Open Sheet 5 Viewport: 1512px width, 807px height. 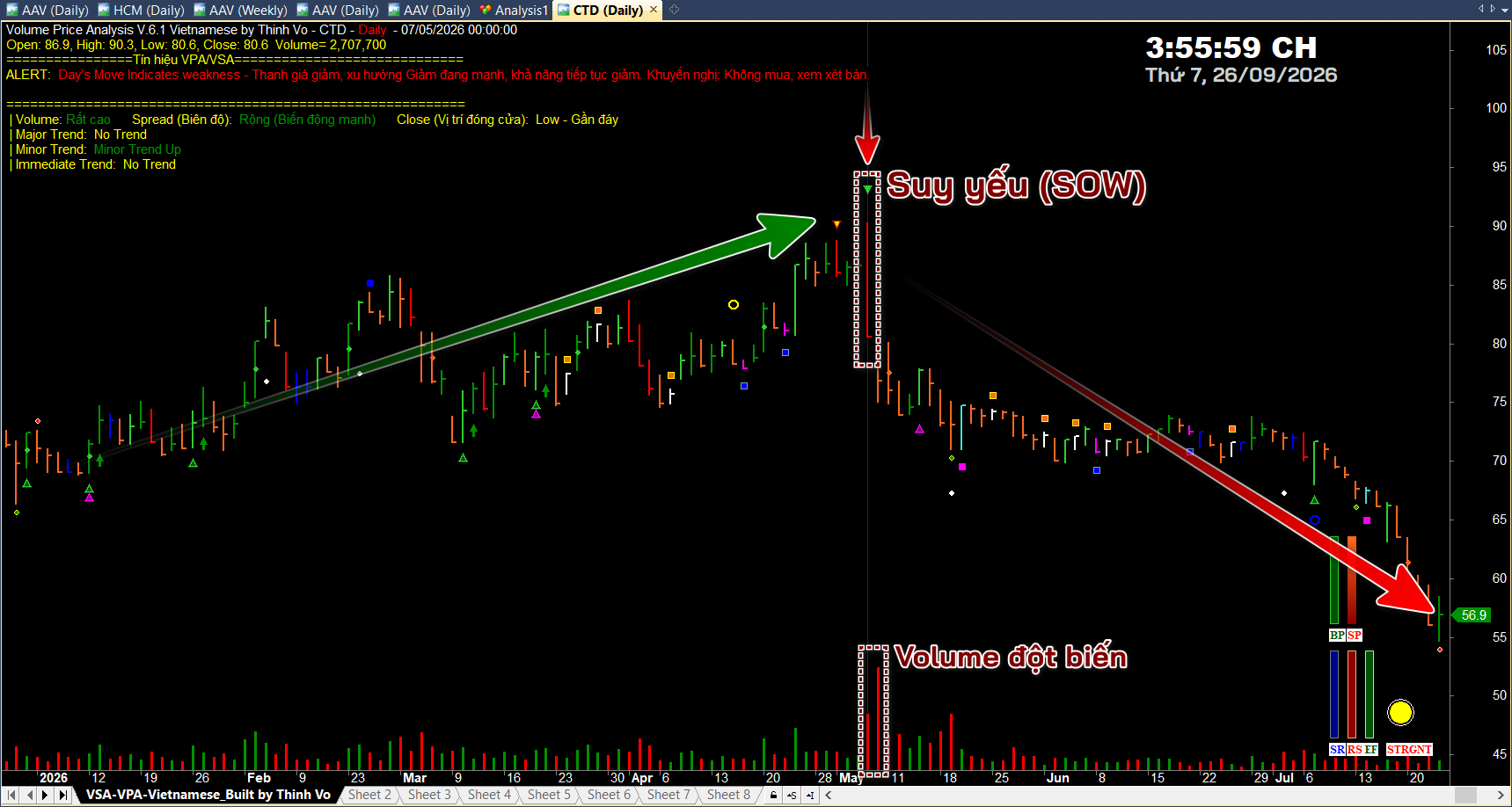(549, 795)
